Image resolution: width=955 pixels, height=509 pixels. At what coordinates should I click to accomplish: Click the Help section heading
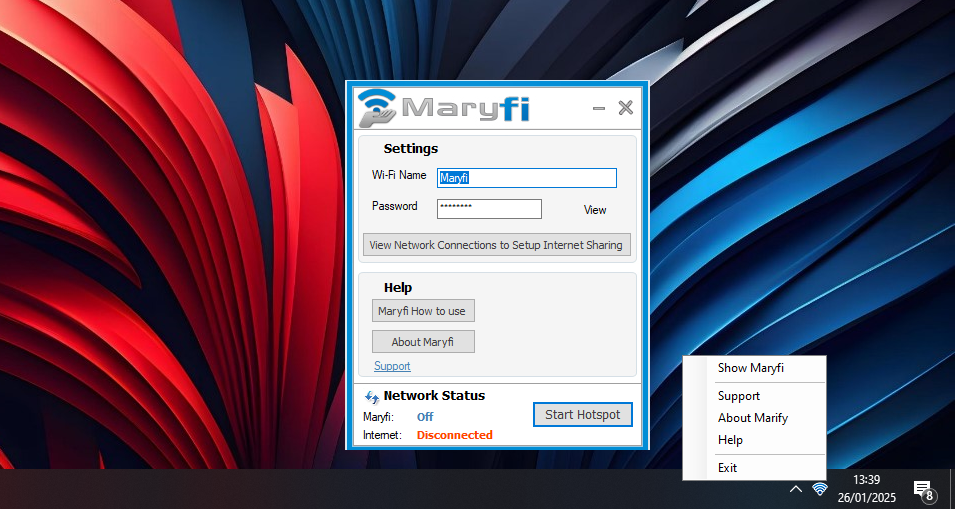(398, 287)
